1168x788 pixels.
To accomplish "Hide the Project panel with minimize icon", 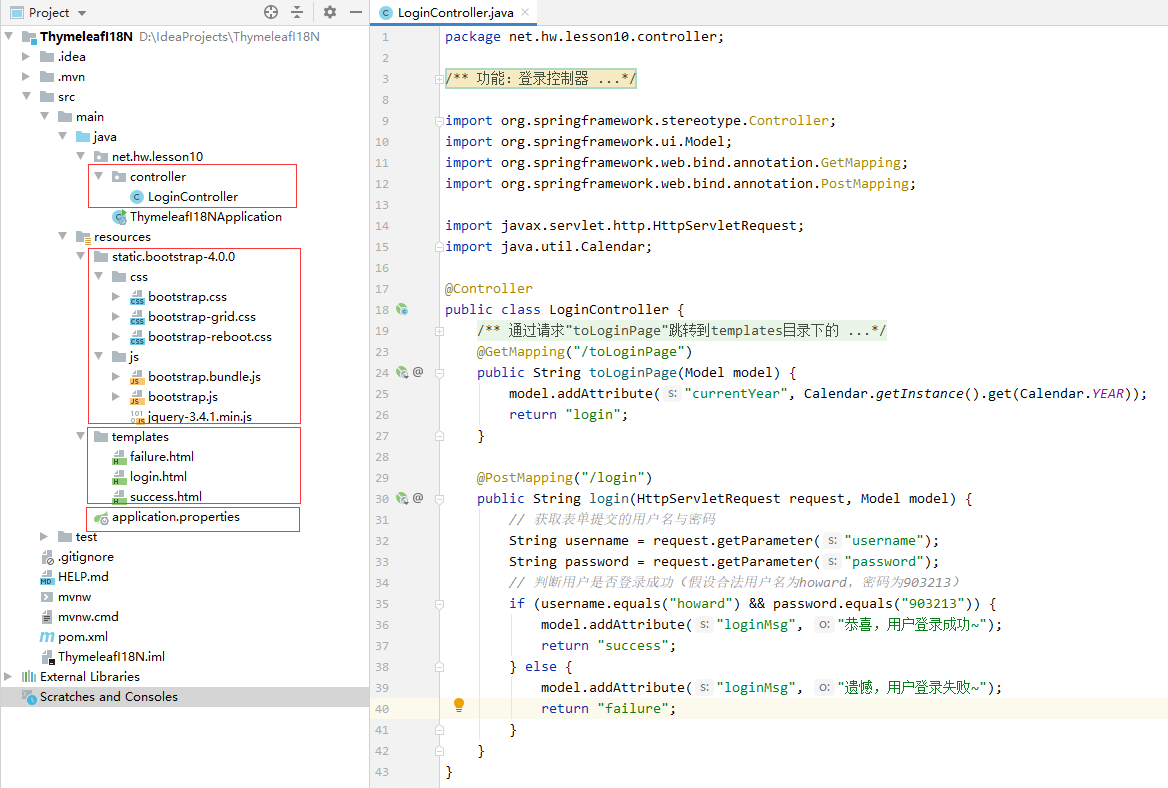I will point(356,12).
